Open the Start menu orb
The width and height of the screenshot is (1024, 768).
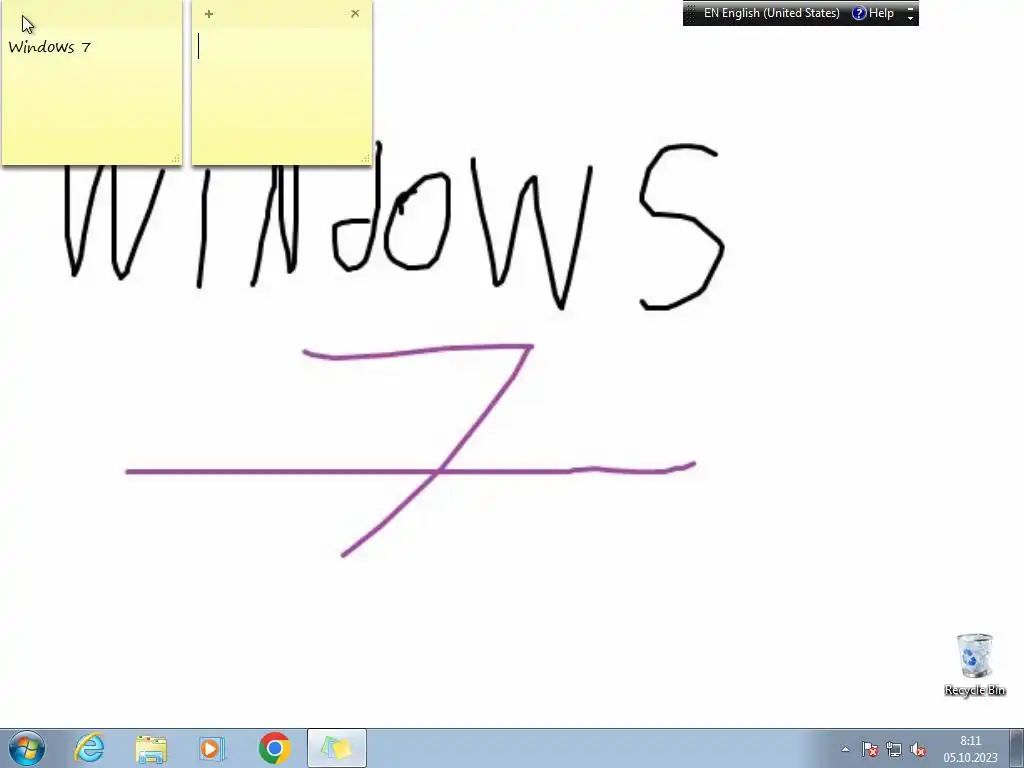(27, 748)
